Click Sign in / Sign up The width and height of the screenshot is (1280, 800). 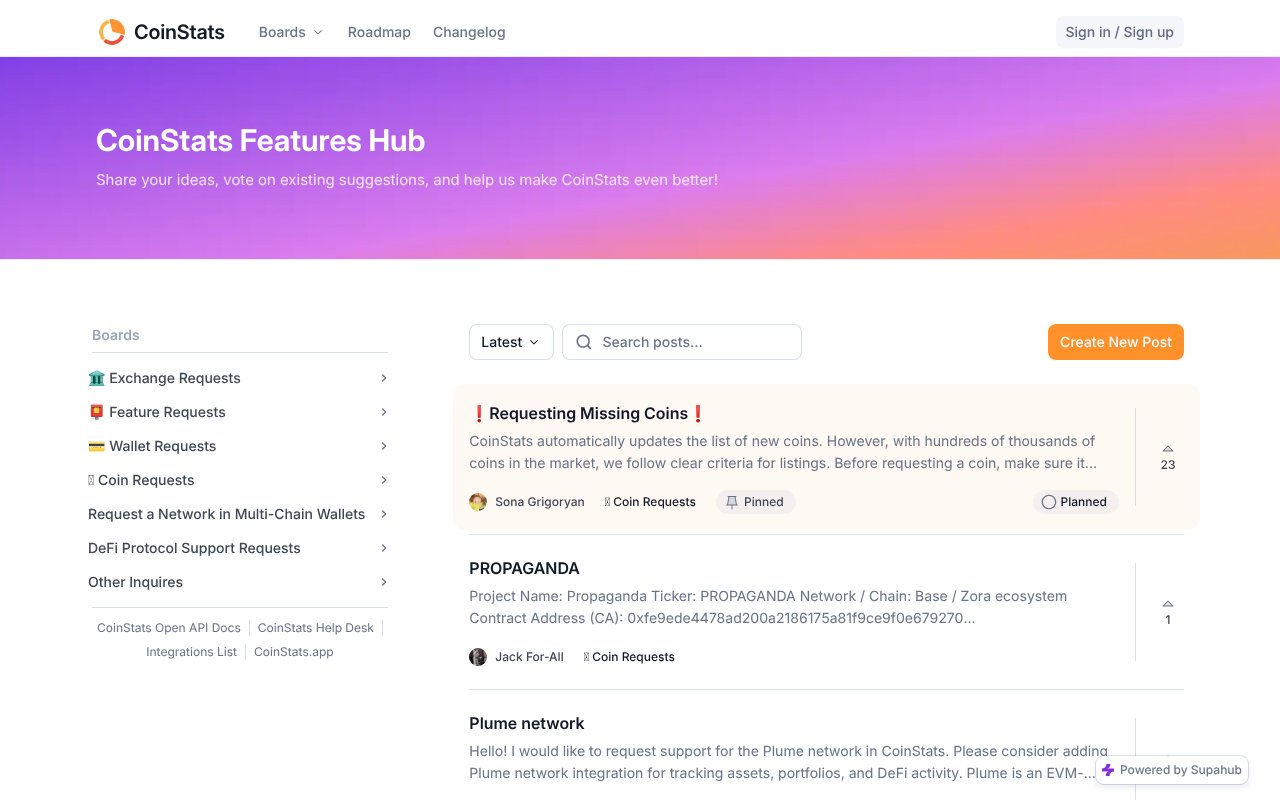(1119, 32)
